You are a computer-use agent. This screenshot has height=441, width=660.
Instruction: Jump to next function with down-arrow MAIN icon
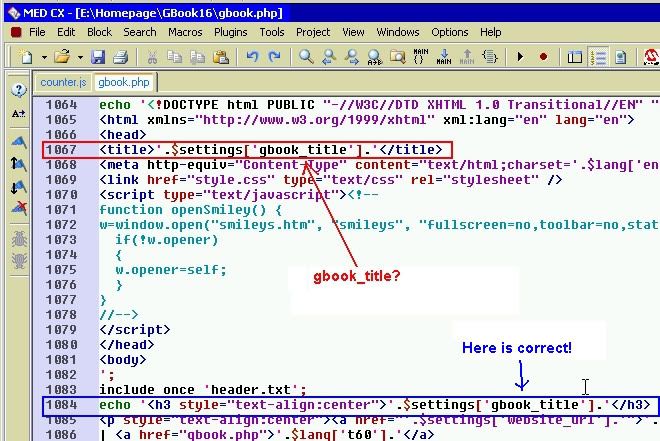pos(444,56)
